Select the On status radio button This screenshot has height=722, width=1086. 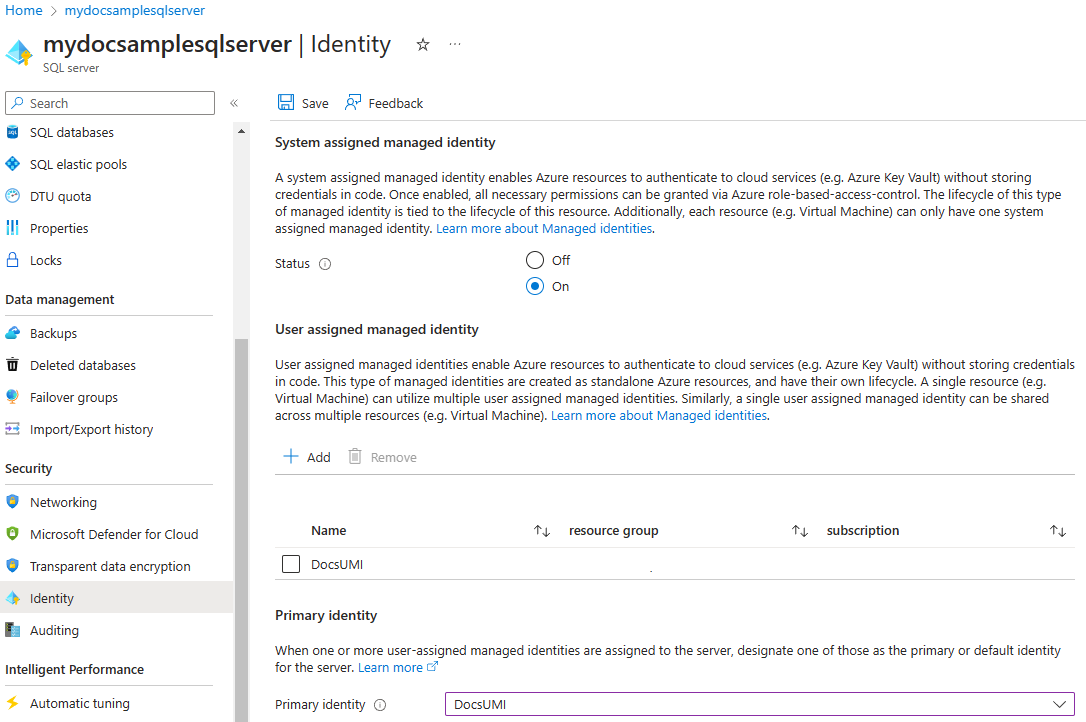coord(535,286)
